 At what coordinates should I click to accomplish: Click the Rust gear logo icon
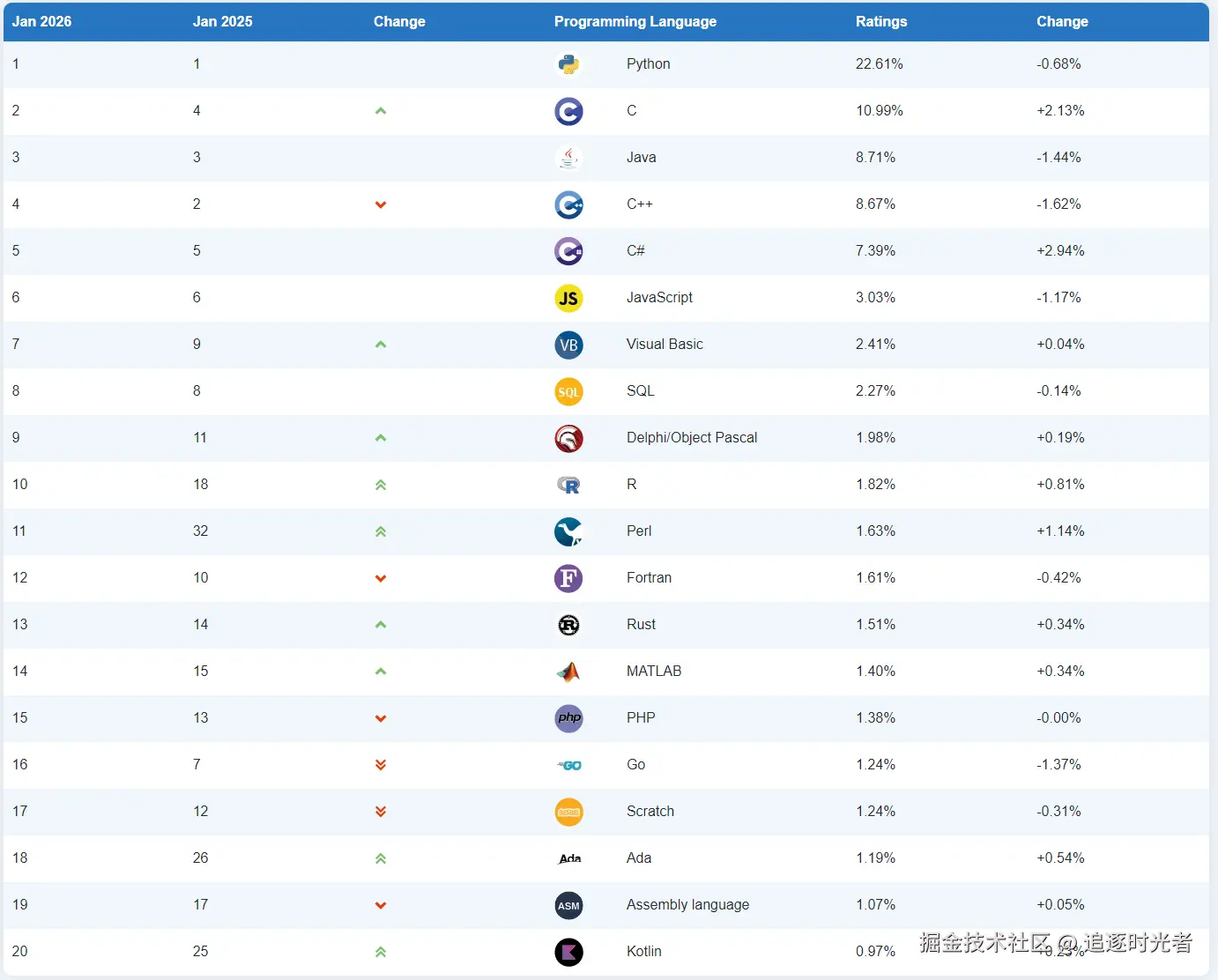click(x=568, y=625)
